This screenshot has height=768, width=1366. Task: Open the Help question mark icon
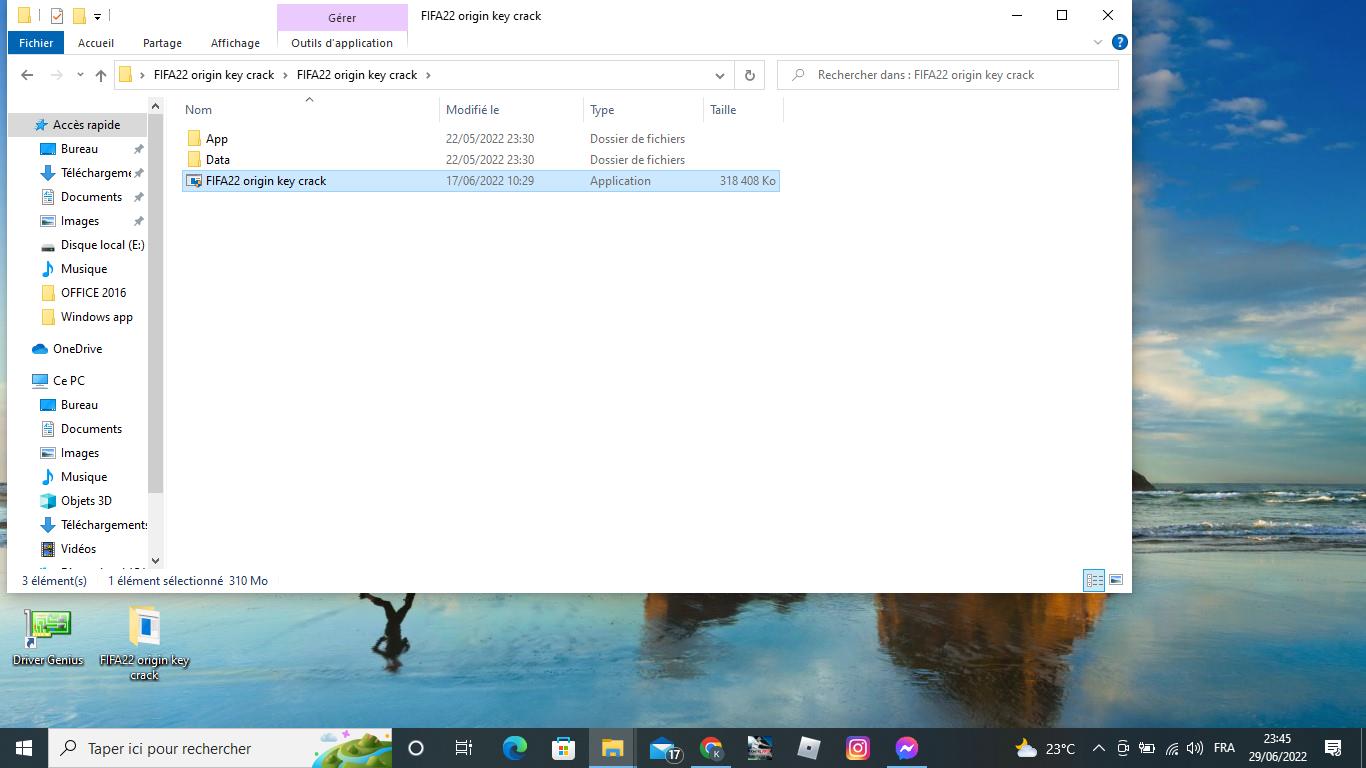coord(1120,42)
